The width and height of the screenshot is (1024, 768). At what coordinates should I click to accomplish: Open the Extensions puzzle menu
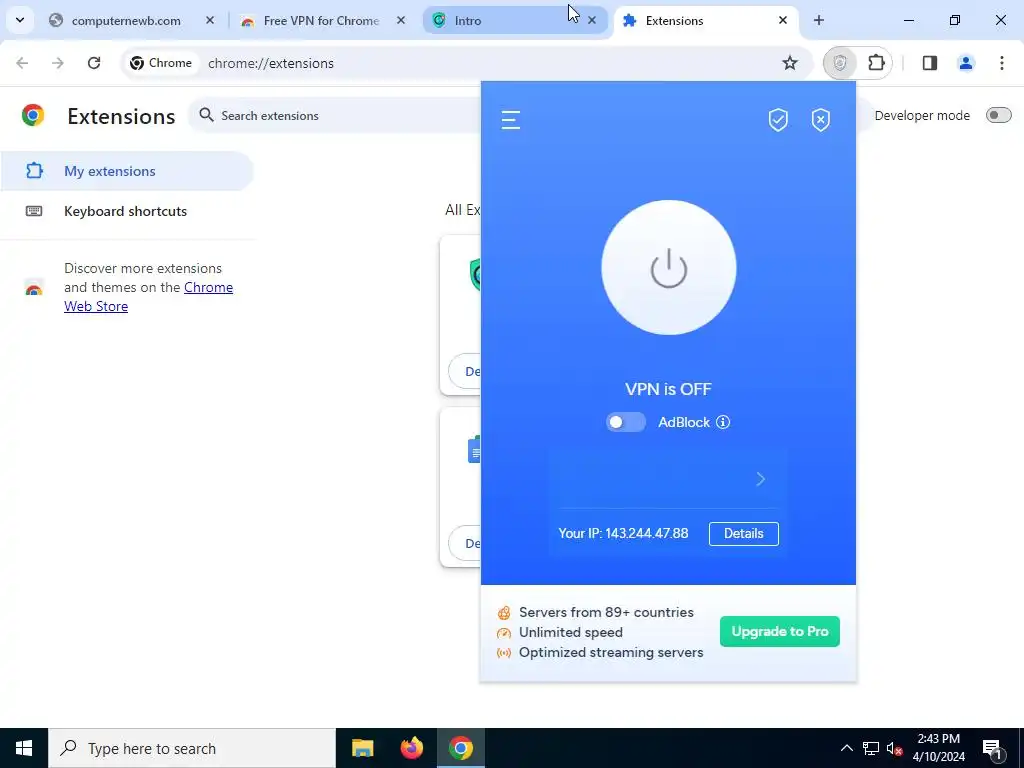[x=876, y=63]
